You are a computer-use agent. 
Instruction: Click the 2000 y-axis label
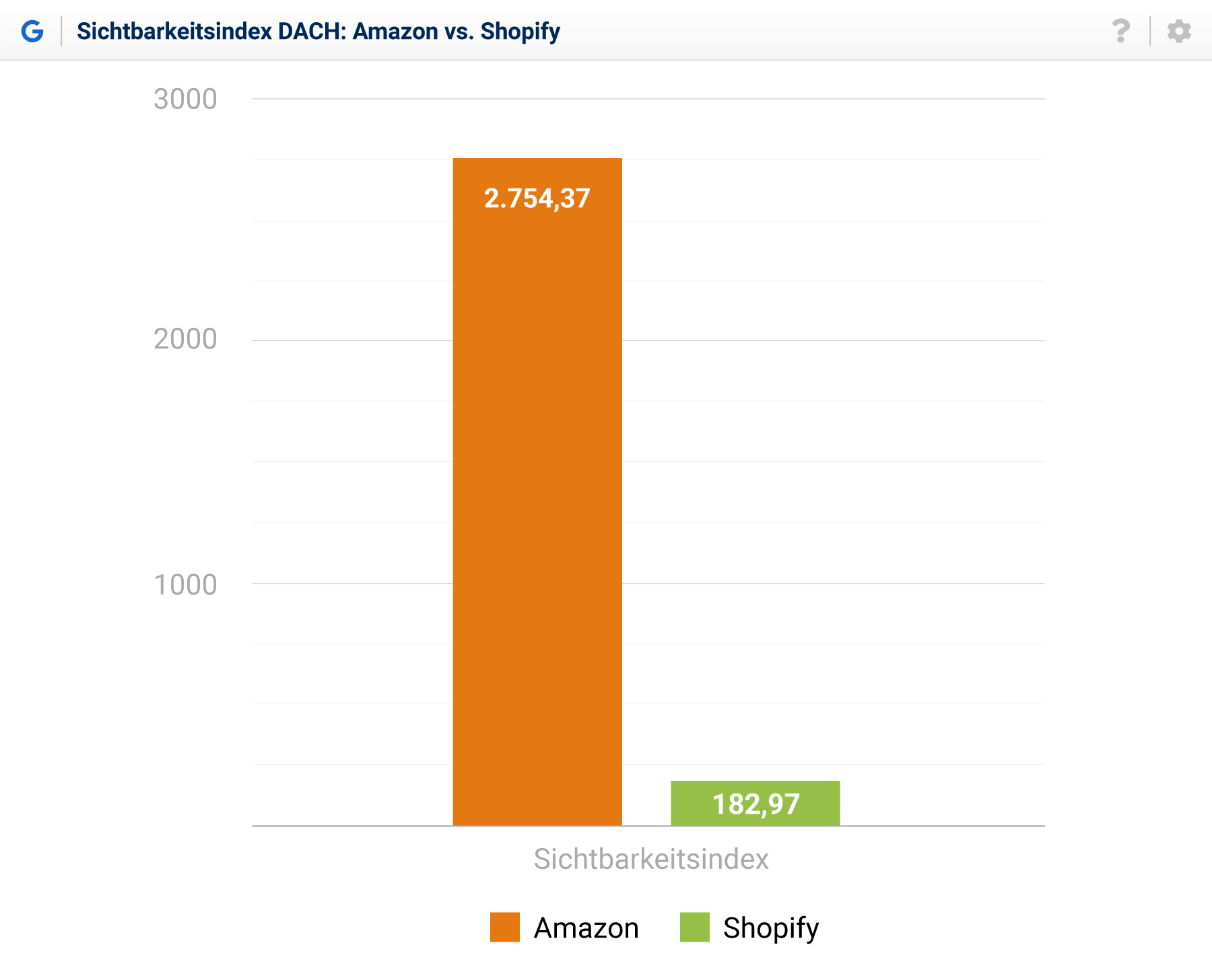(x=185, y=339)
